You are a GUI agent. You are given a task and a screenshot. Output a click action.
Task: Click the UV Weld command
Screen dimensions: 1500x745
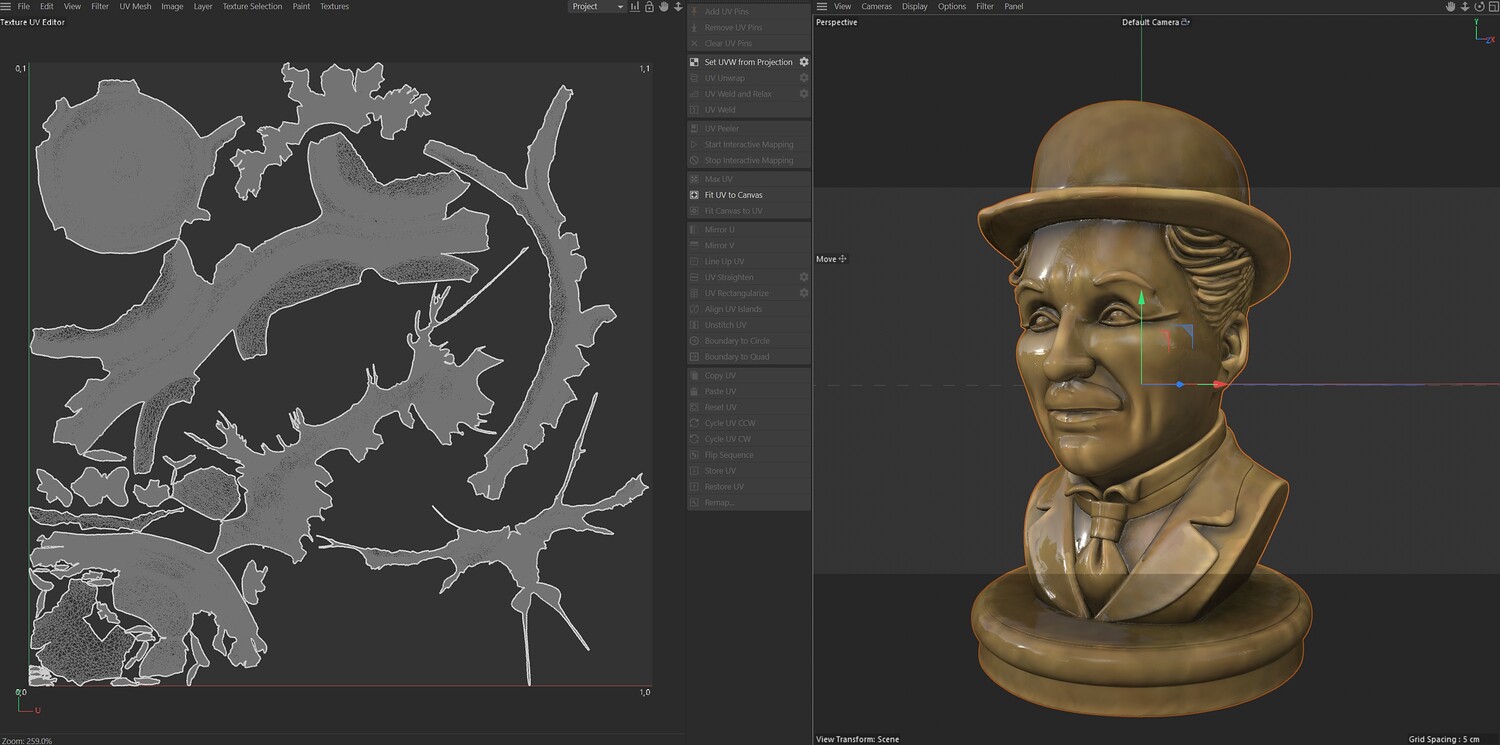pos(749,110)
